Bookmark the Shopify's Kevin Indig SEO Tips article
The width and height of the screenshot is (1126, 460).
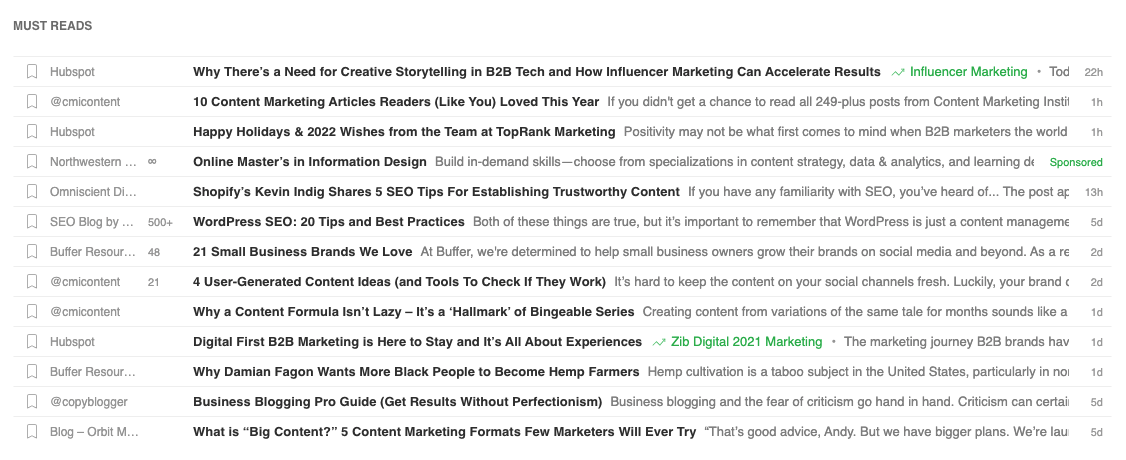coord(32,192)
